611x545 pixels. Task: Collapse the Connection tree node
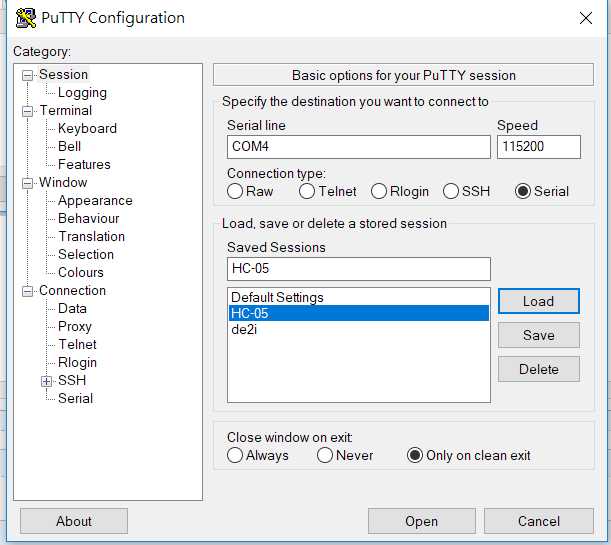click(27, 291)
